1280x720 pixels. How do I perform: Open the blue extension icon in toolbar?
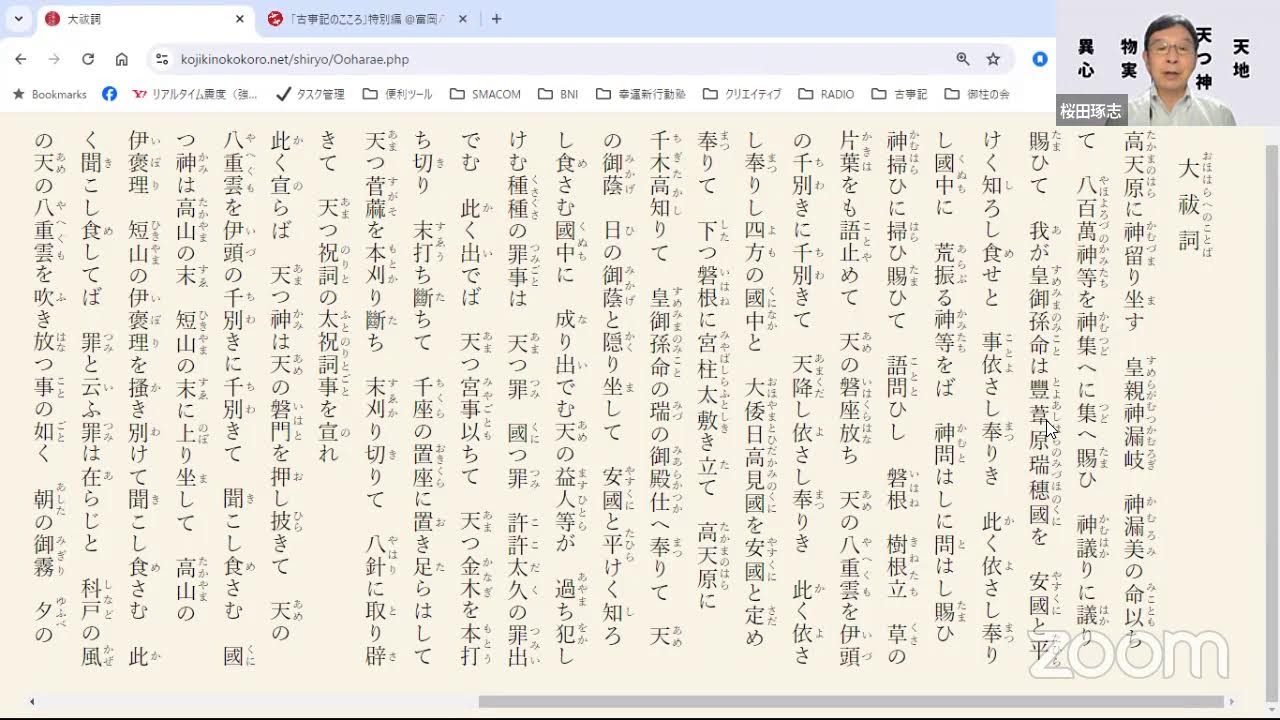(x=1040, y=59)
